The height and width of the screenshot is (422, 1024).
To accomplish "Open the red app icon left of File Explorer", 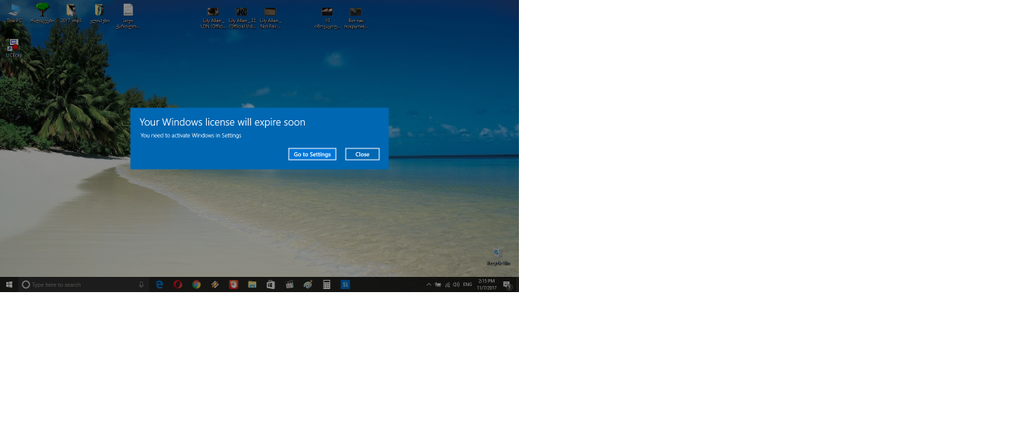I will [233, 285].
